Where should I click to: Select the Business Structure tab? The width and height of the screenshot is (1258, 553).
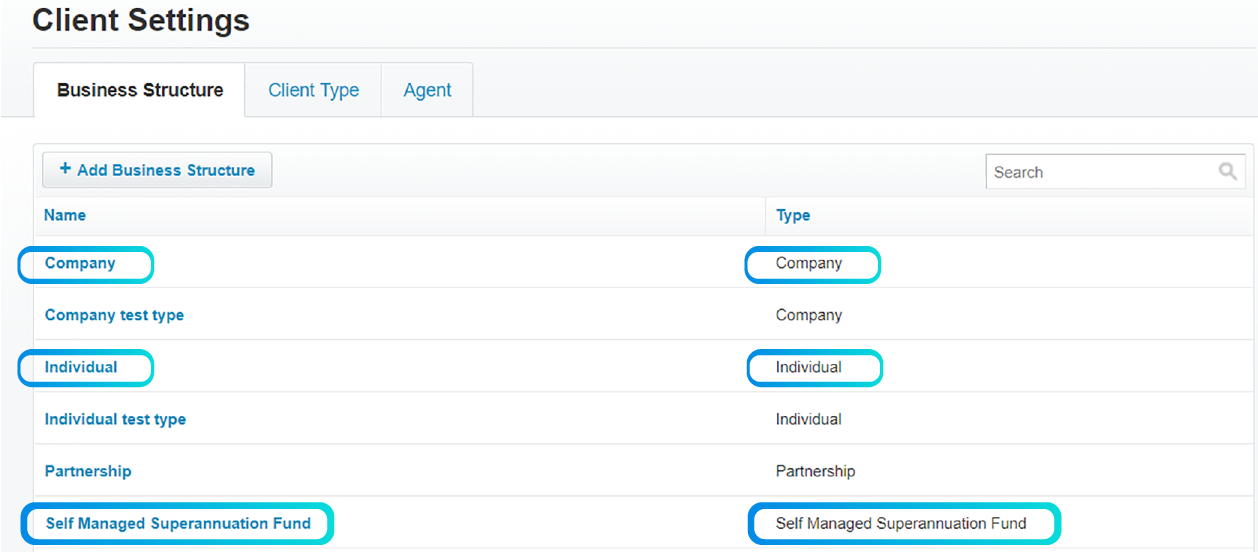pyautogui.click(x=140, y=90)
